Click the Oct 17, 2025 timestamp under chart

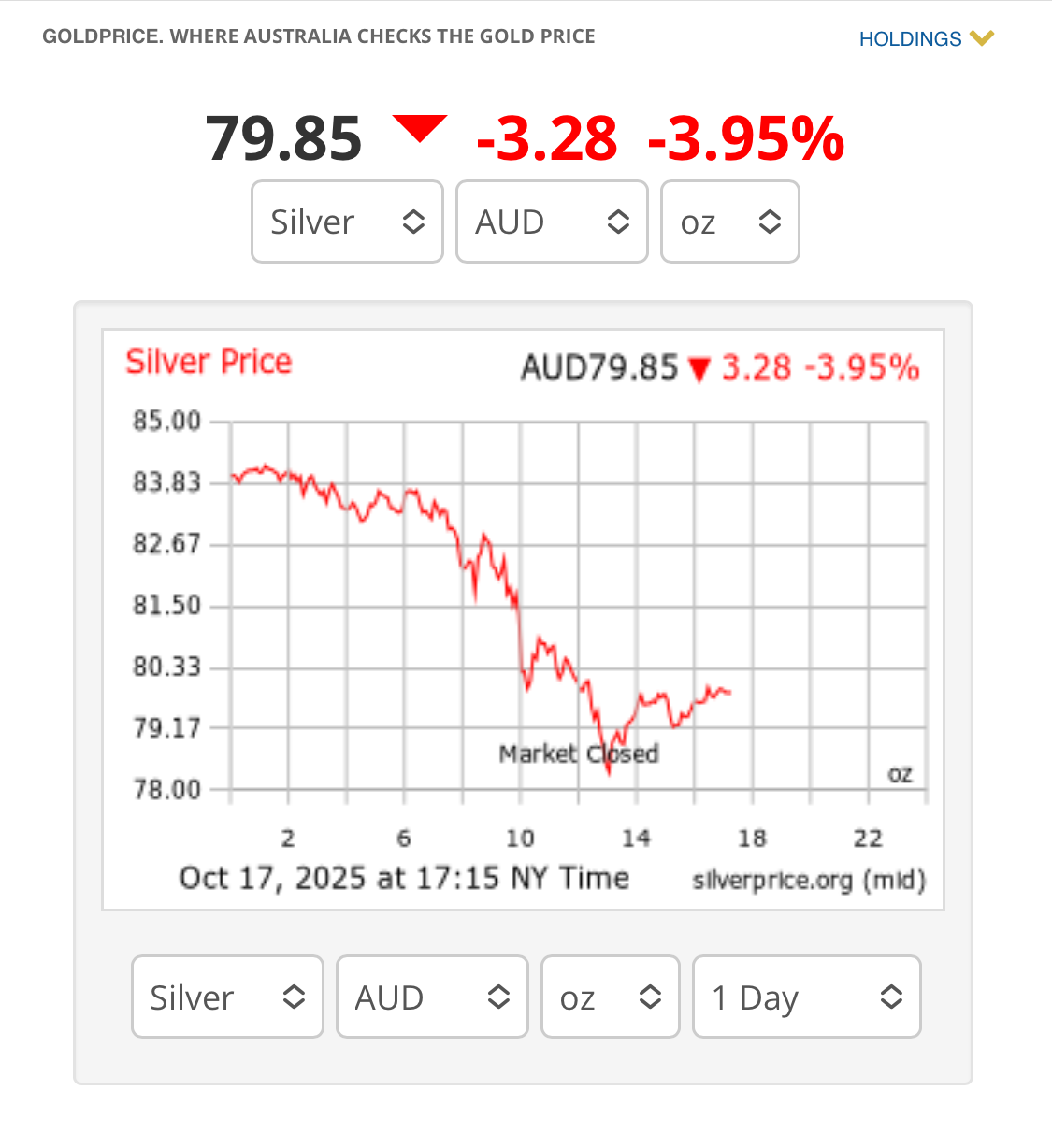coord(404,879)
